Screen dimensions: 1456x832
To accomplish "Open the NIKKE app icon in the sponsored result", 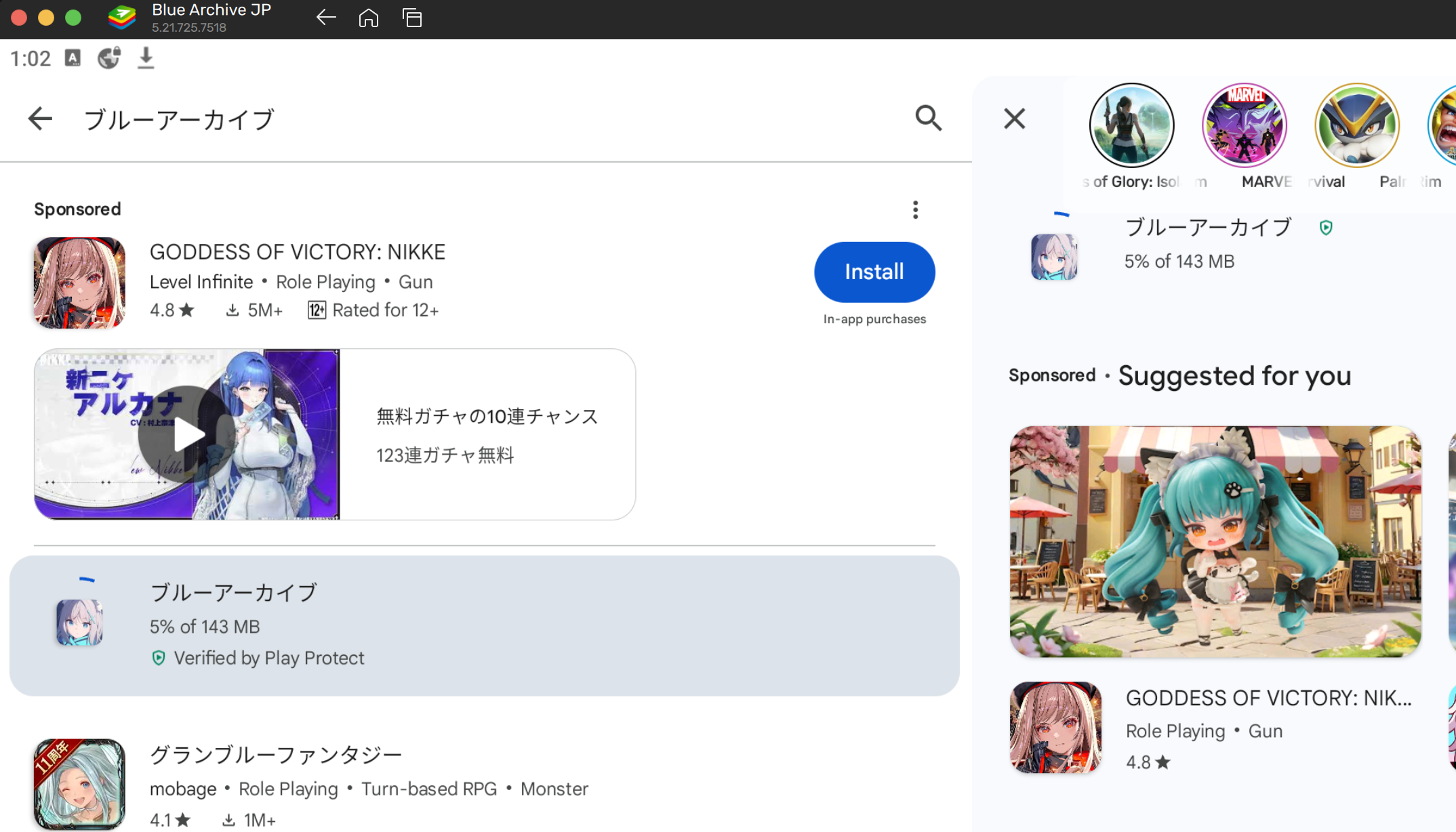I will pyautogui.click(x=79, y=283).
